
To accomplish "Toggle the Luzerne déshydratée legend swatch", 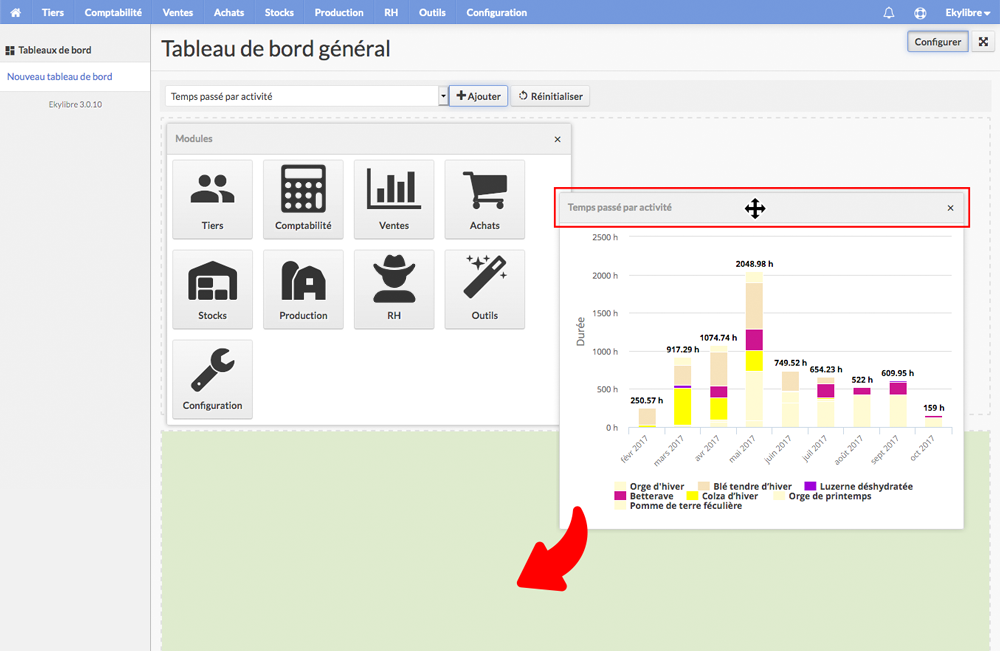I will (x=810, y=486).
